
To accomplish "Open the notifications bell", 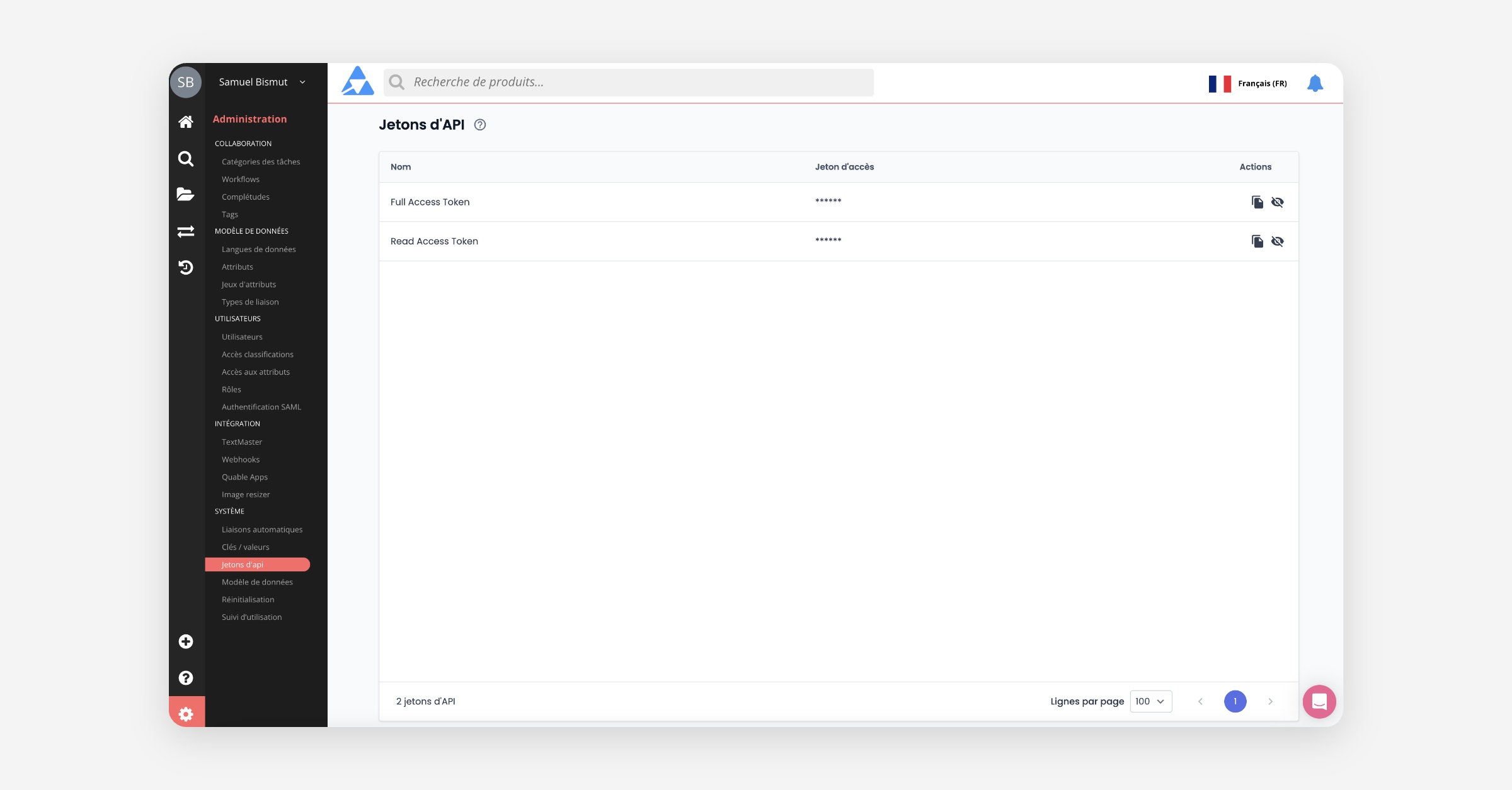I will (x=1315, y=83).
